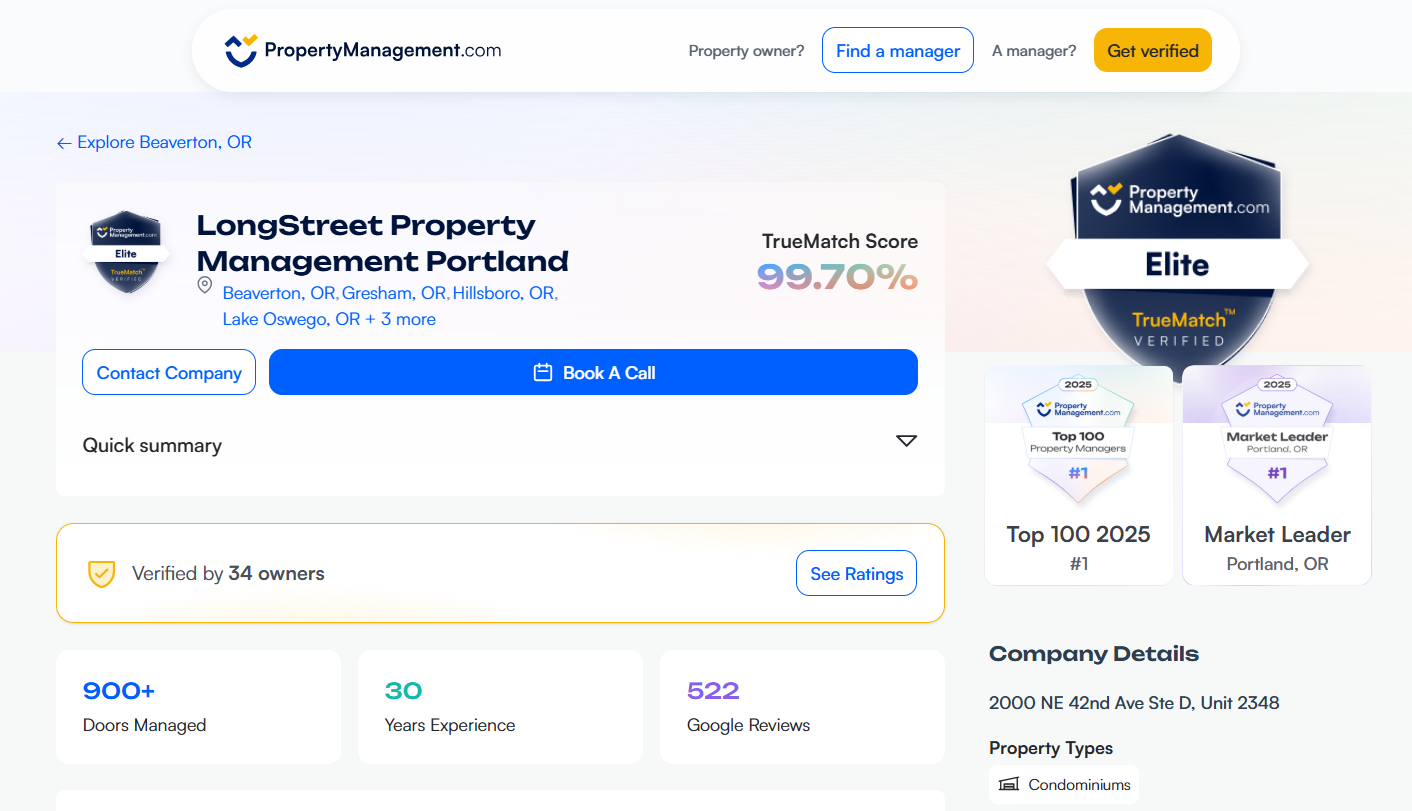Select the Elite TrueMatch badge by company name

[125, 251]
